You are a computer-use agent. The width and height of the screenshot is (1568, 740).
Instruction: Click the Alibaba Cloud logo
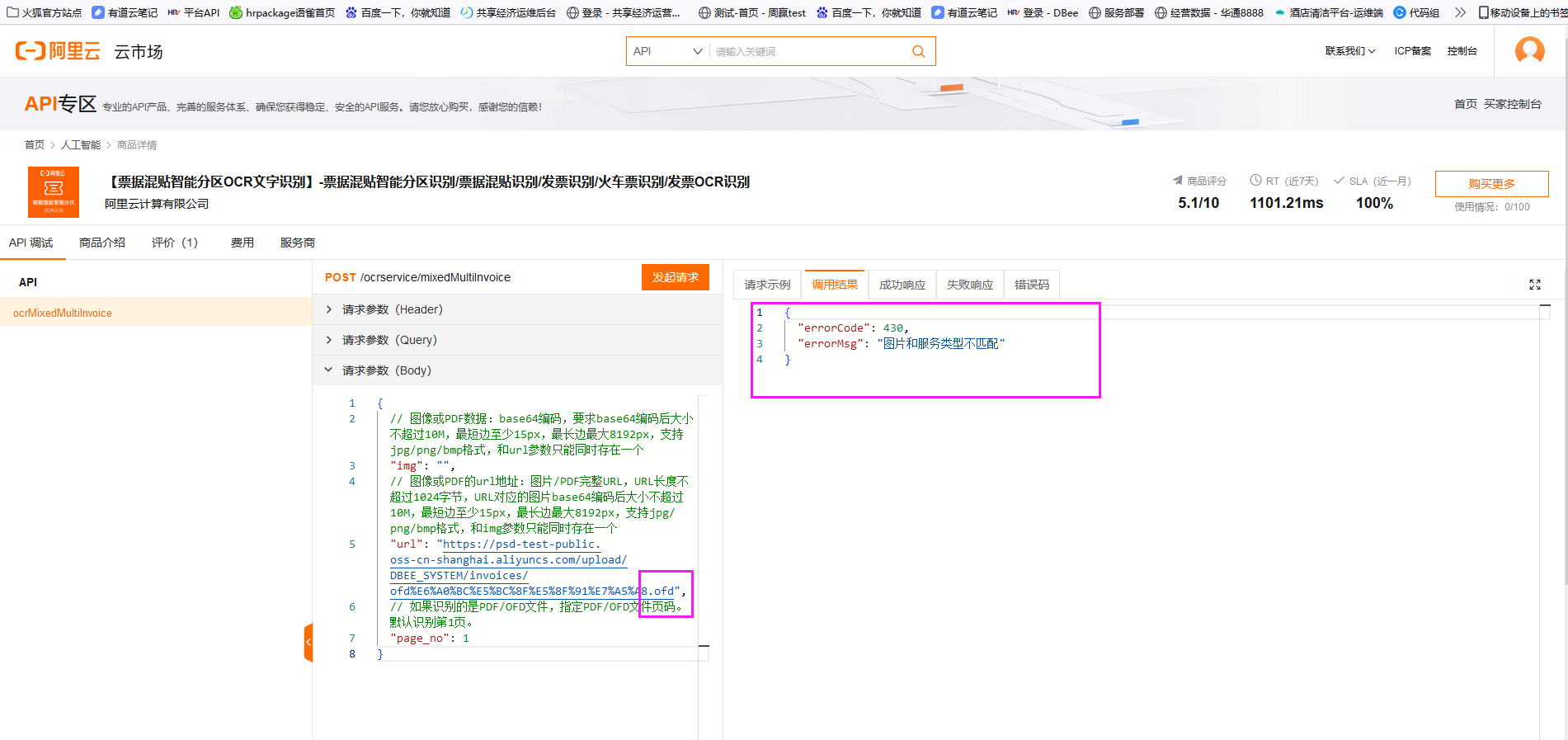(x=58, y=51)
